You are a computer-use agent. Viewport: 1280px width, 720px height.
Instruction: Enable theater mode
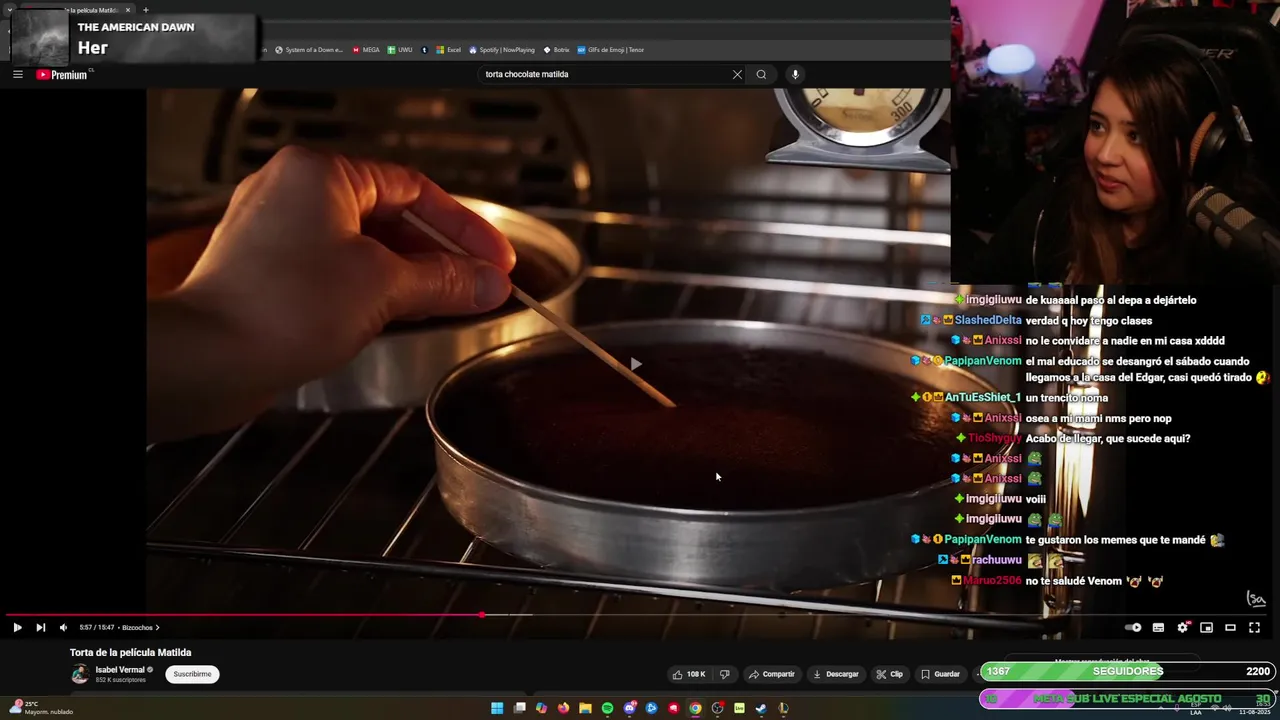pyautogui.click(x=1230, y=628)
